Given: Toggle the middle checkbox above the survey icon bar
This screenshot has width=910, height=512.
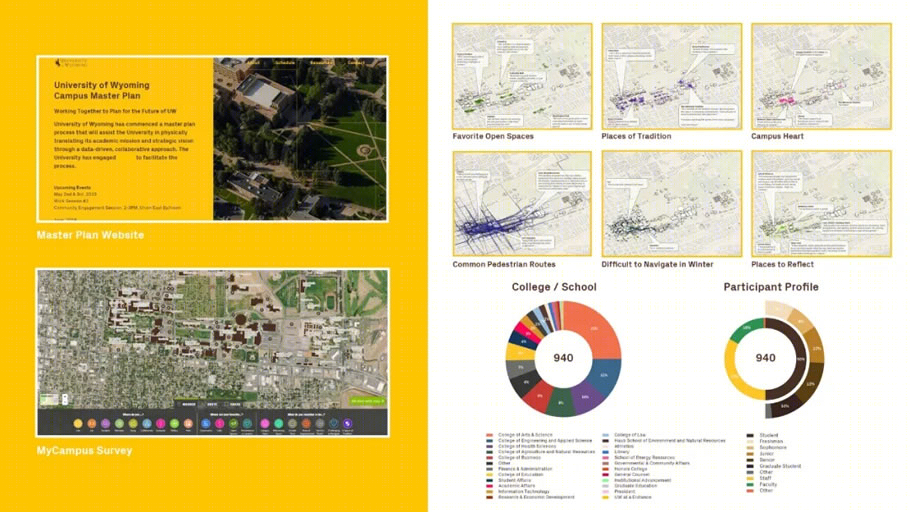Looking at the screenshot, I should click(203, 404).
